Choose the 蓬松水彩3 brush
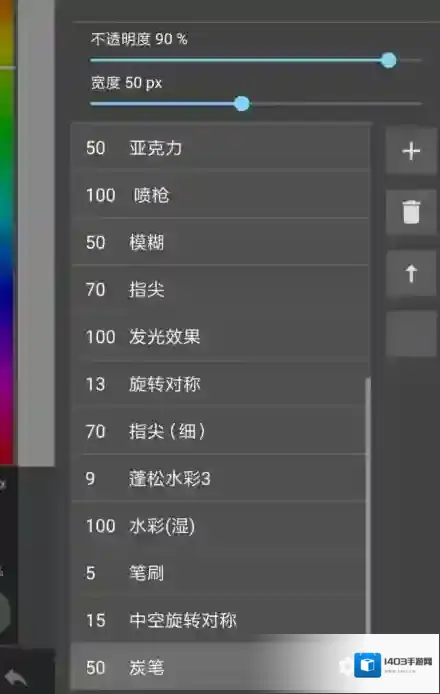Image resolution: width=440 pixels, height=694 pixels. pyautogui.click(x=219, y=478)
